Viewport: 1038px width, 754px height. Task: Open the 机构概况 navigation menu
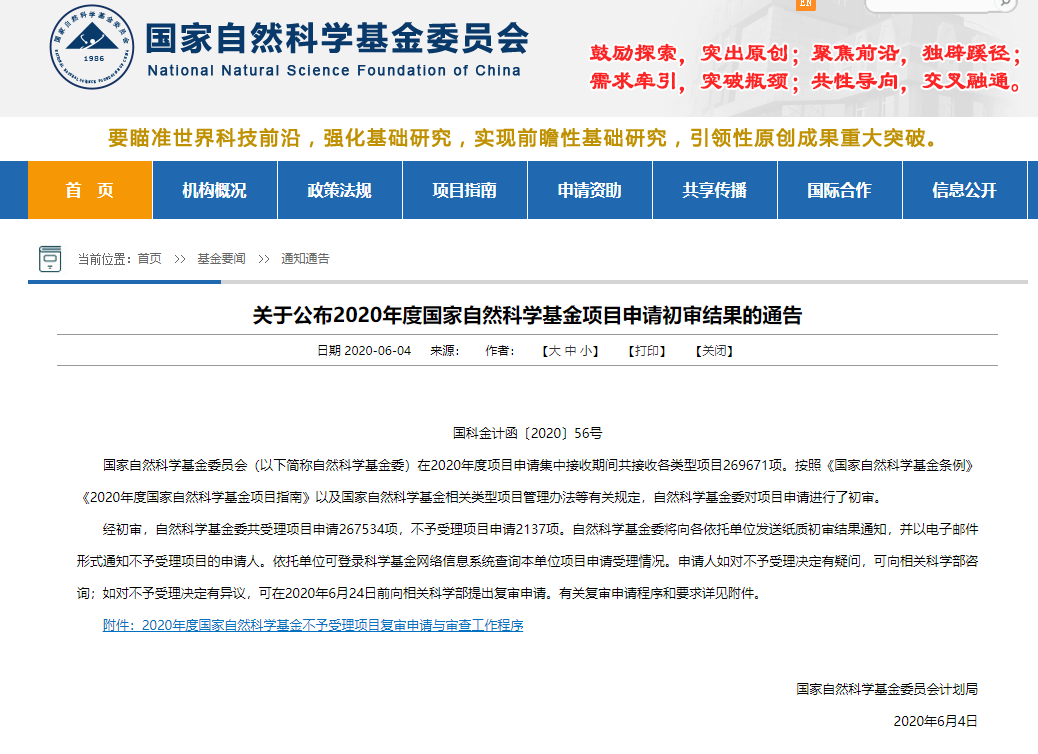click(x=214, y=190)
